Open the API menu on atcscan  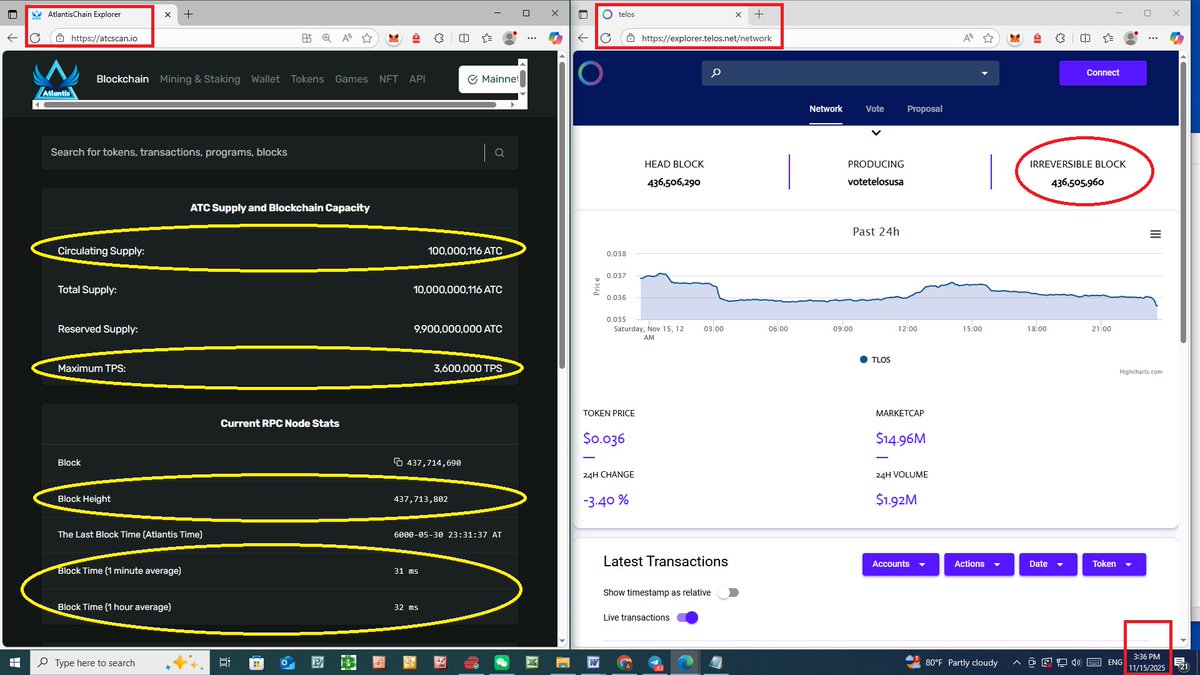click(x=417, y=79)
